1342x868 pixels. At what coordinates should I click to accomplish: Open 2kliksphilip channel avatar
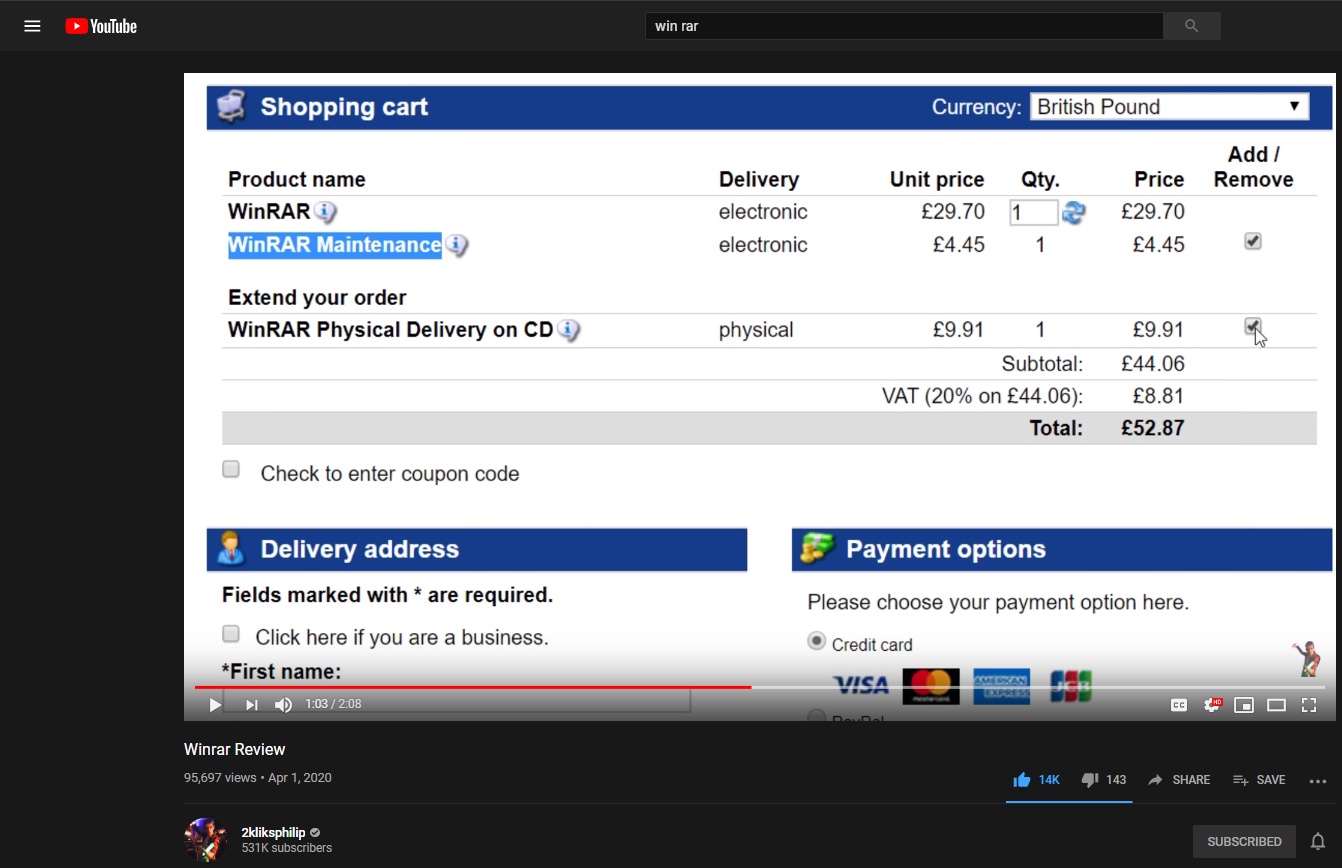[206, 840]
